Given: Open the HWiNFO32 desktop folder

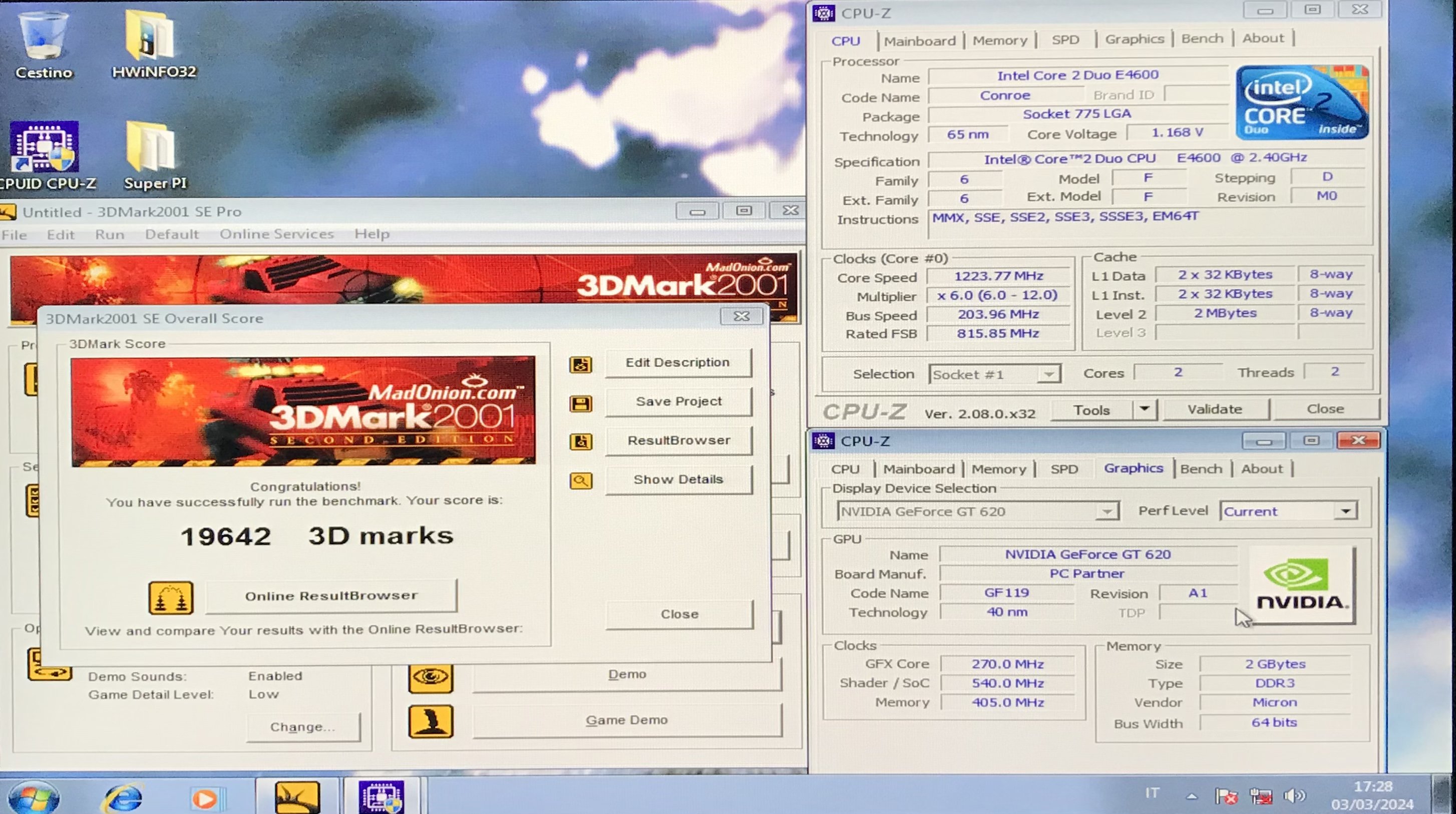Looking at the screenshot, I should pos(150,36).
